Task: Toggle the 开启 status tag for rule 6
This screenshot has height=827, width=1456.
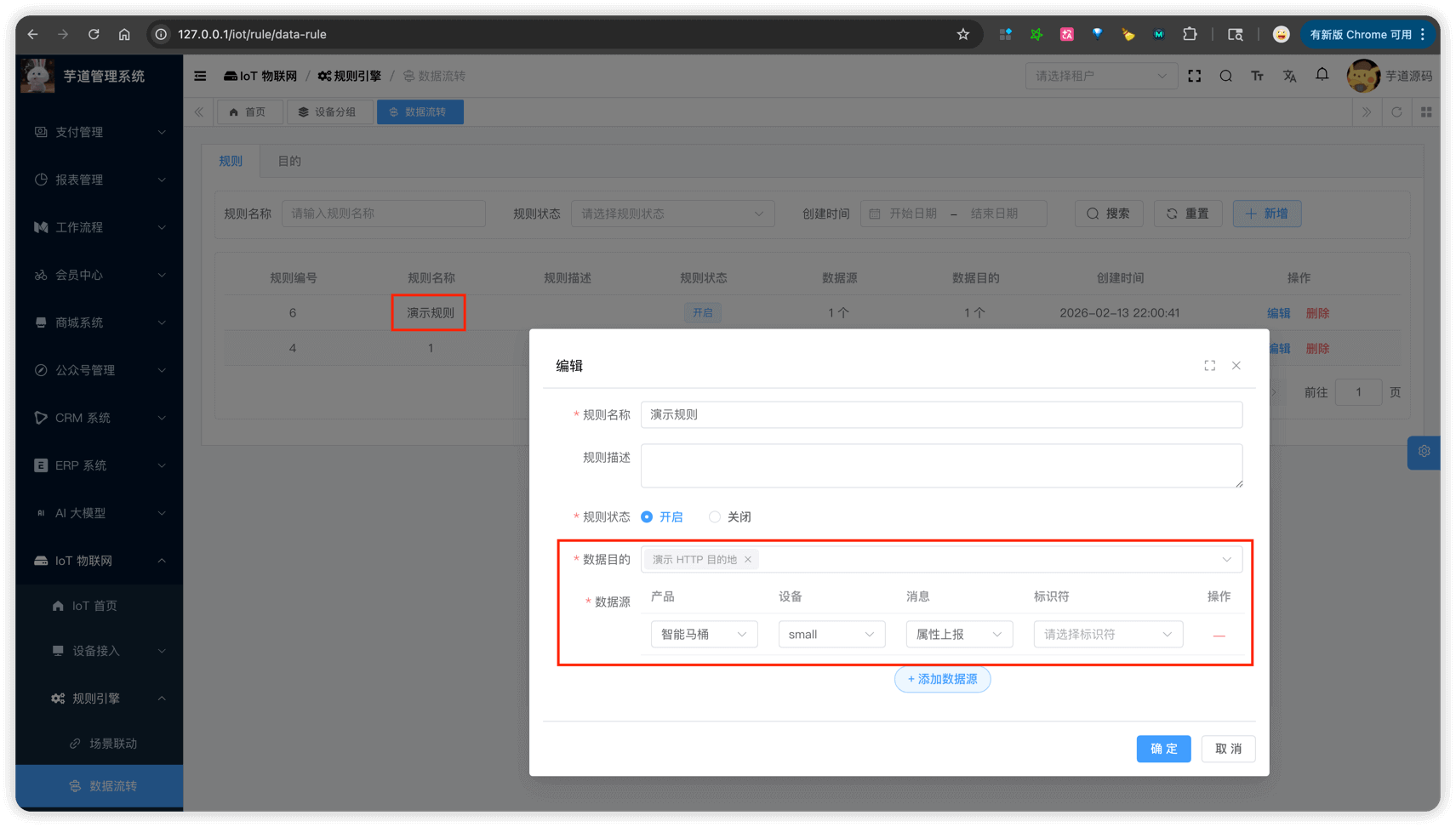Action: tap(702, 312)
